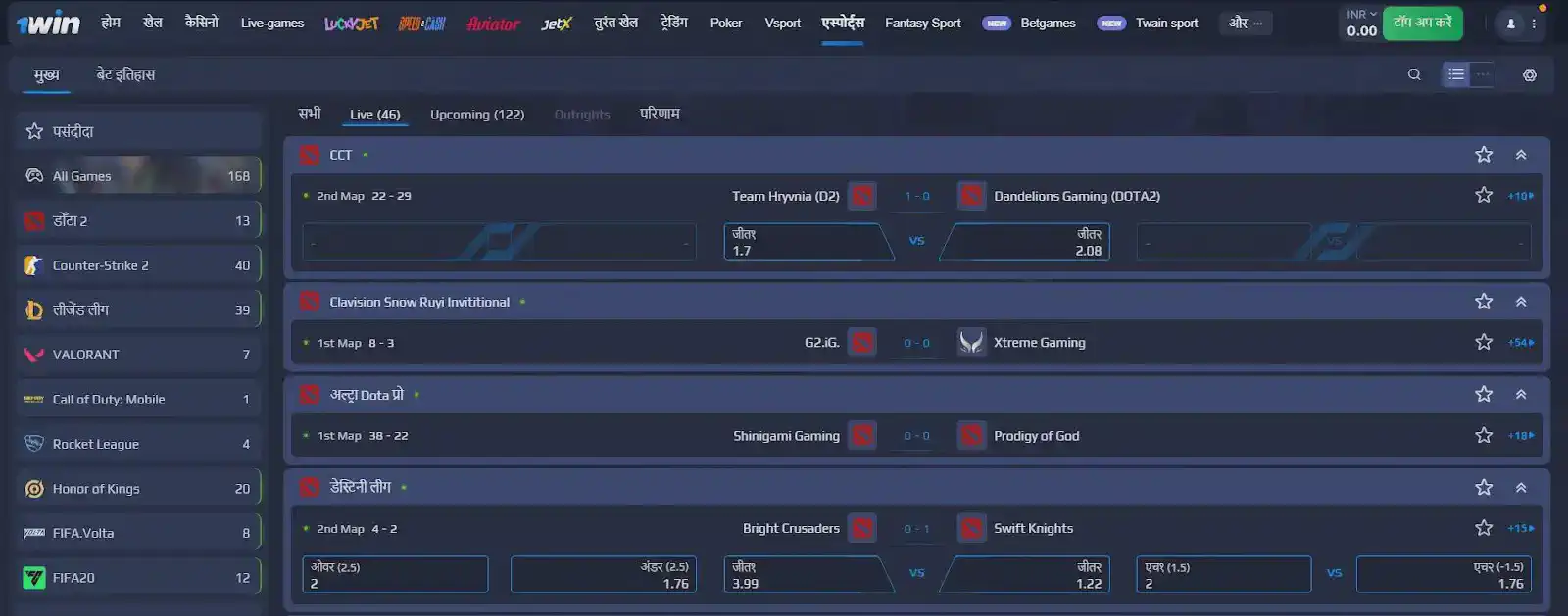Filter by FIFA.Volta in the sidebar

pos(139,533)
